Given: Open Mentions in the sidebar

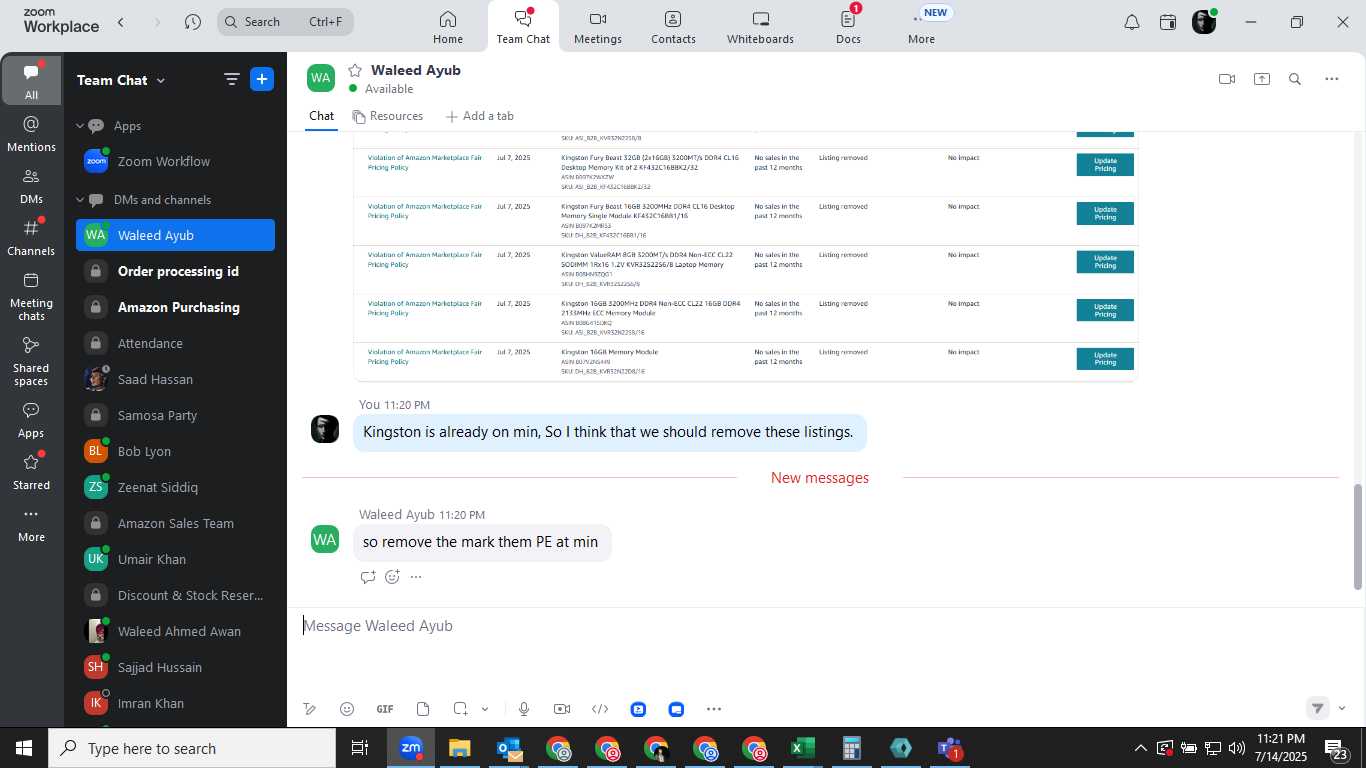Looking at the screenshot, I should pos(31,133).
